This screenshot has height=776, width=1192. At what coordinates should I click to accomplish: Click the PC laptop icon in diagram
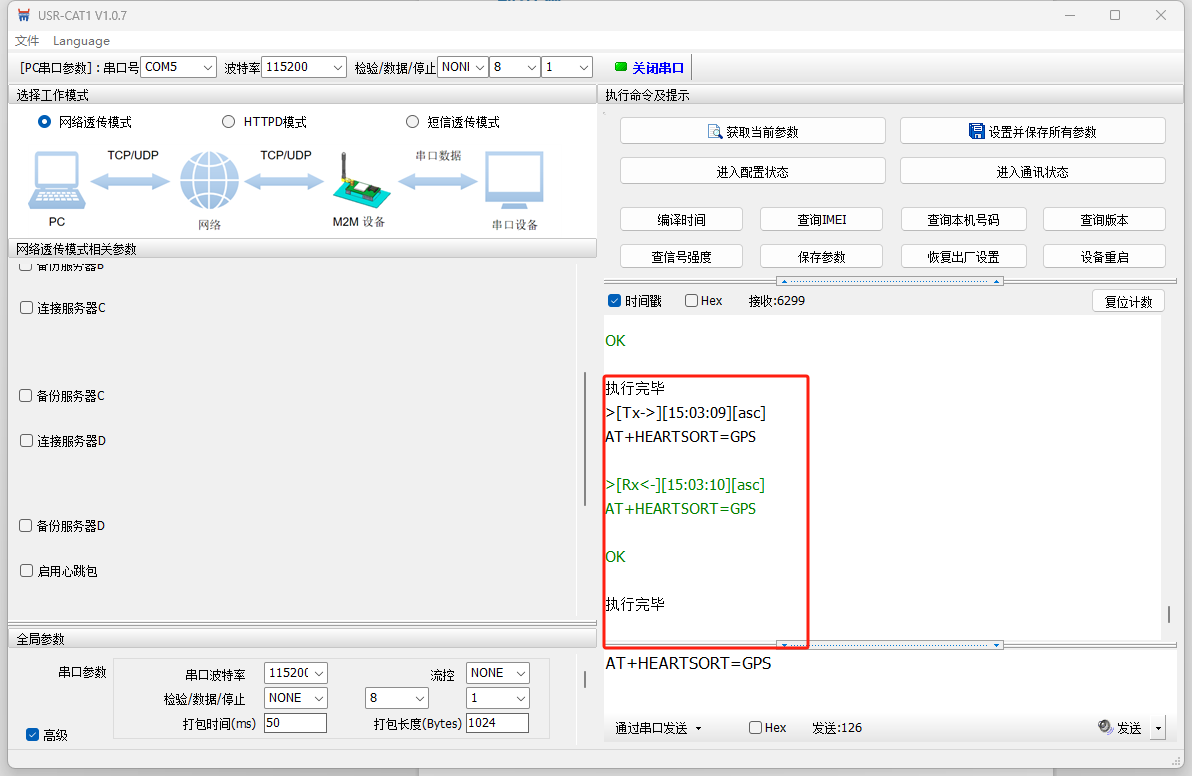pyautogui.click(x=57, y=180)
